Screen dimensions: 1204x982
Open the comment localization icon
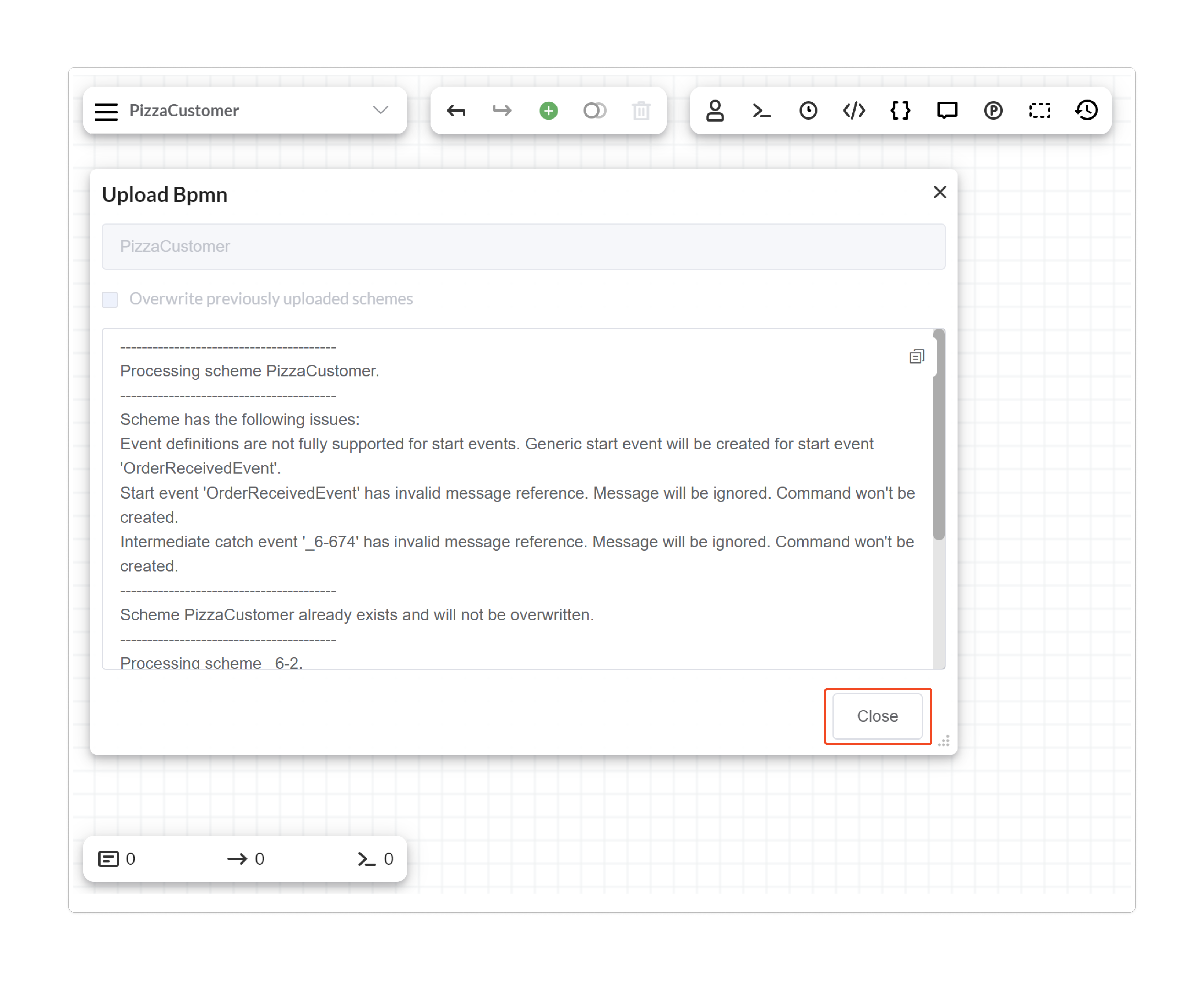click(947, 110)
